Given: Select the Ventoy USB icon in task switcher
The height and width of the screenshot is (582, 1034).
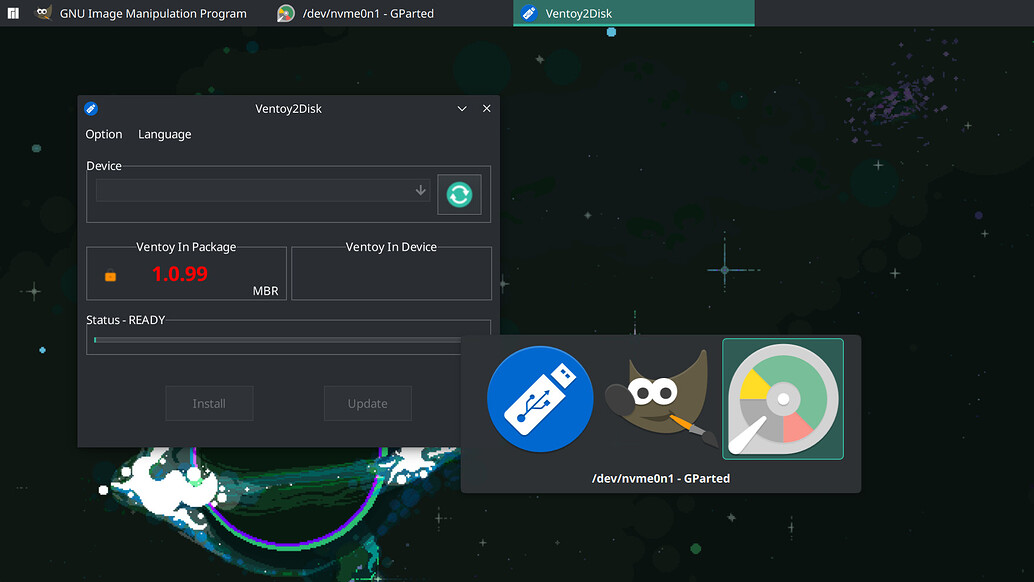Looking at the screenshot, I should (540, 398).
